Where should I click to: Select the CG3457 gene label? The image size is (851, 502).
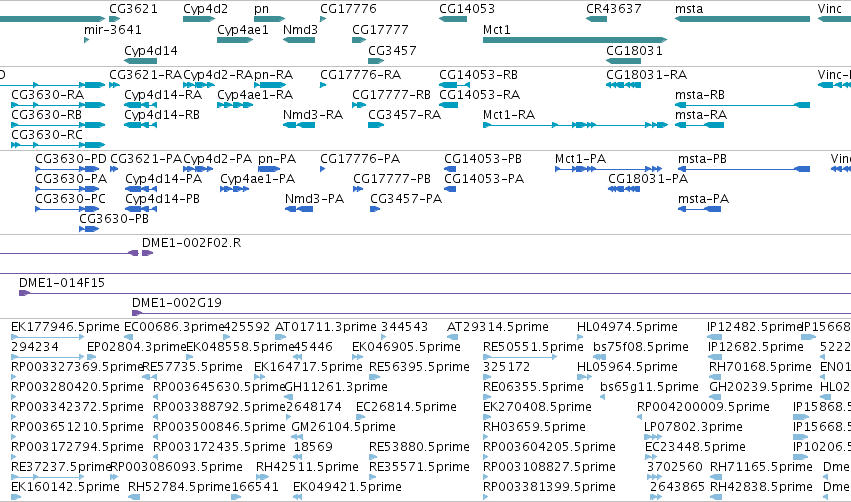(392, 50)
